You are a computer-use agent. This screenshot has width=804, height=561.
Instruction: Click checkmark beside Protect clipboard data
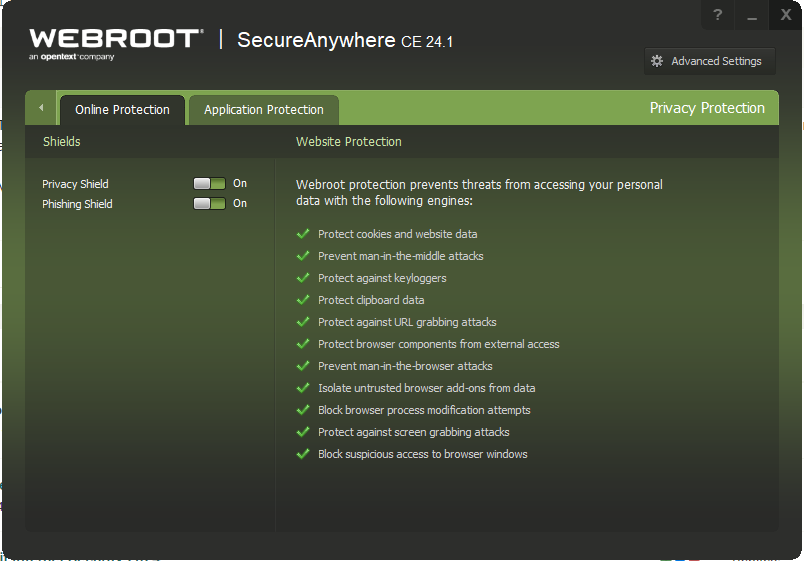point(303,300)
